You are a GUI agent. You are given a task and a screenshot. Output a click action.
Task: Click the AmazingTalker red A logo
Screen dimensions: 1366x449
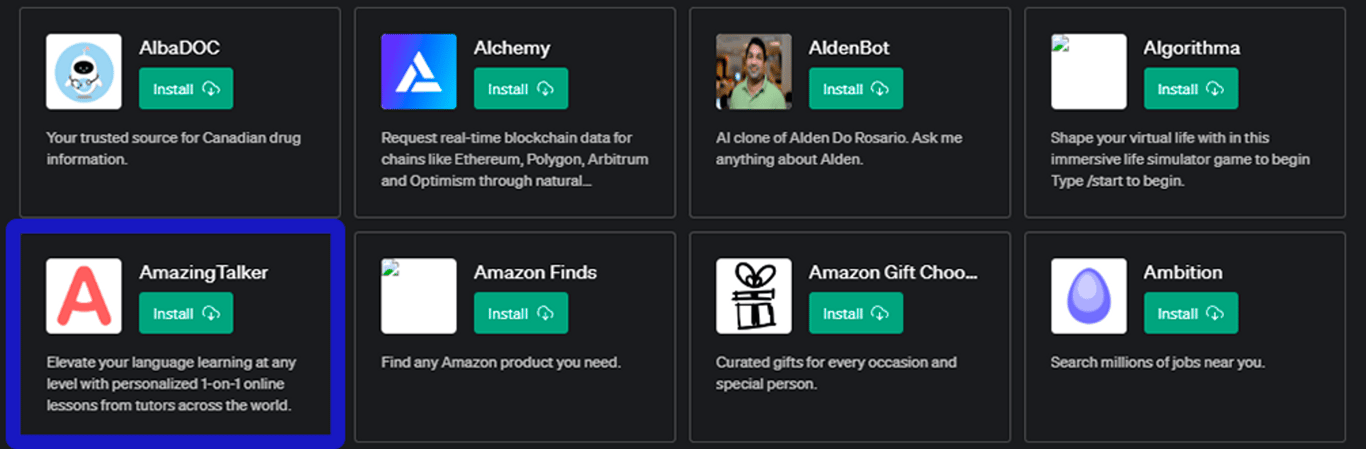84,296
